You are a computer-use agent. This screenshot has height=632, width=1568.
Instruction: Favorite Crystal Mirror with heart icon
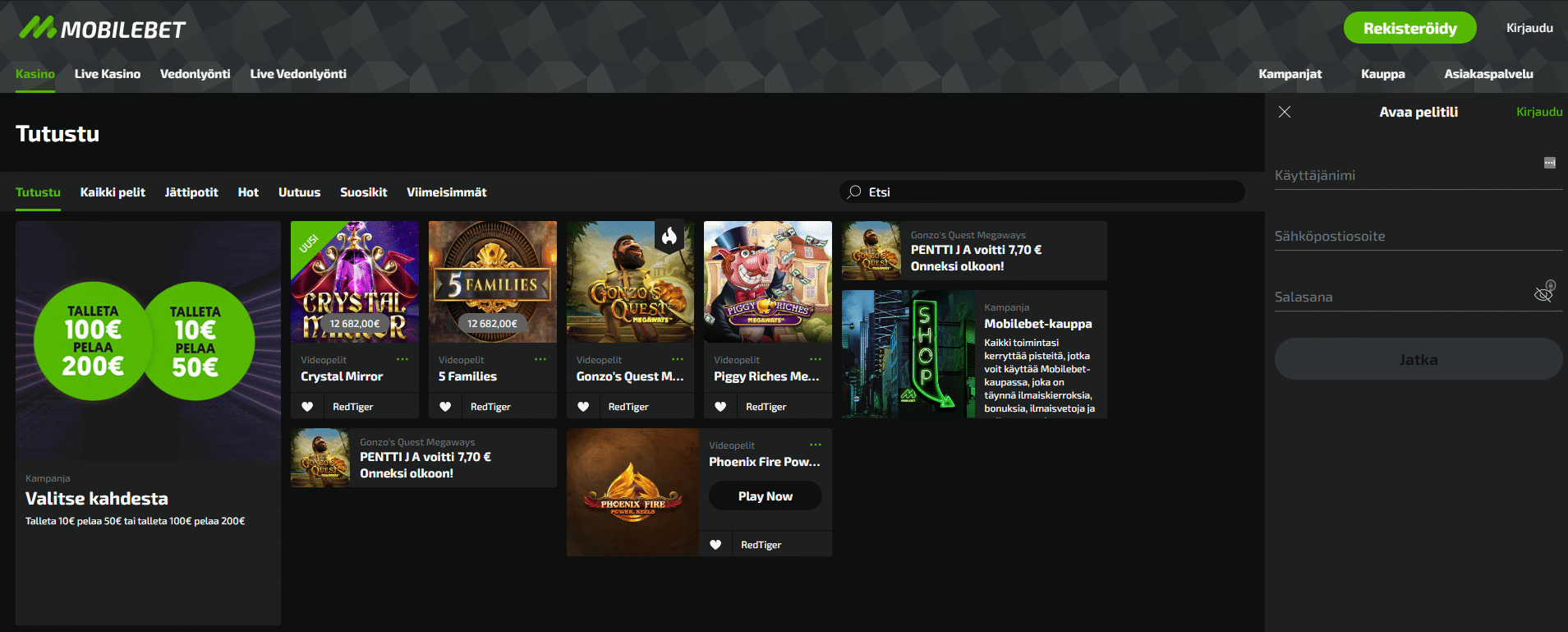307,407
